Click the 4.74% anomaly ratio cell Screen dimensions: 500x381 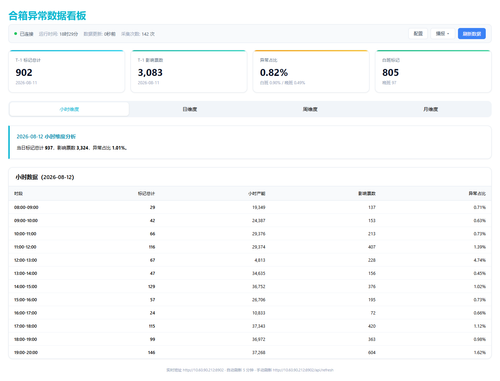[480, 260]
